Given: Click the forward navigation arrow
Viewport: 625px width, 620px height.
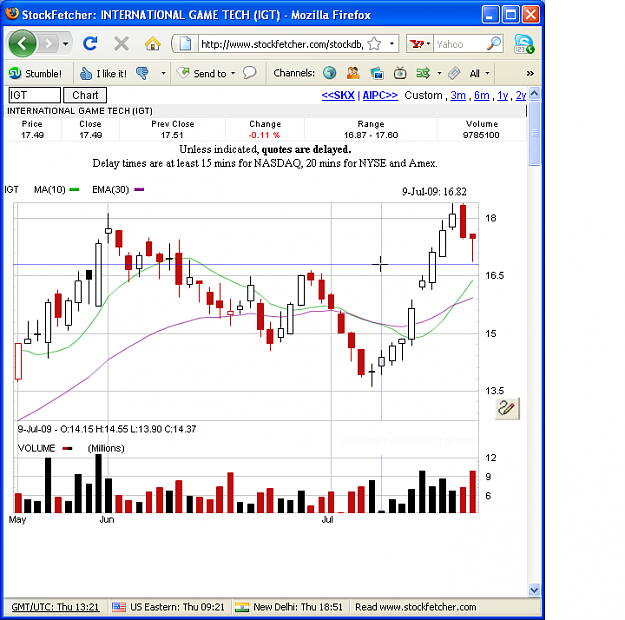Looking at the screenshot, I should click(49, 43).
